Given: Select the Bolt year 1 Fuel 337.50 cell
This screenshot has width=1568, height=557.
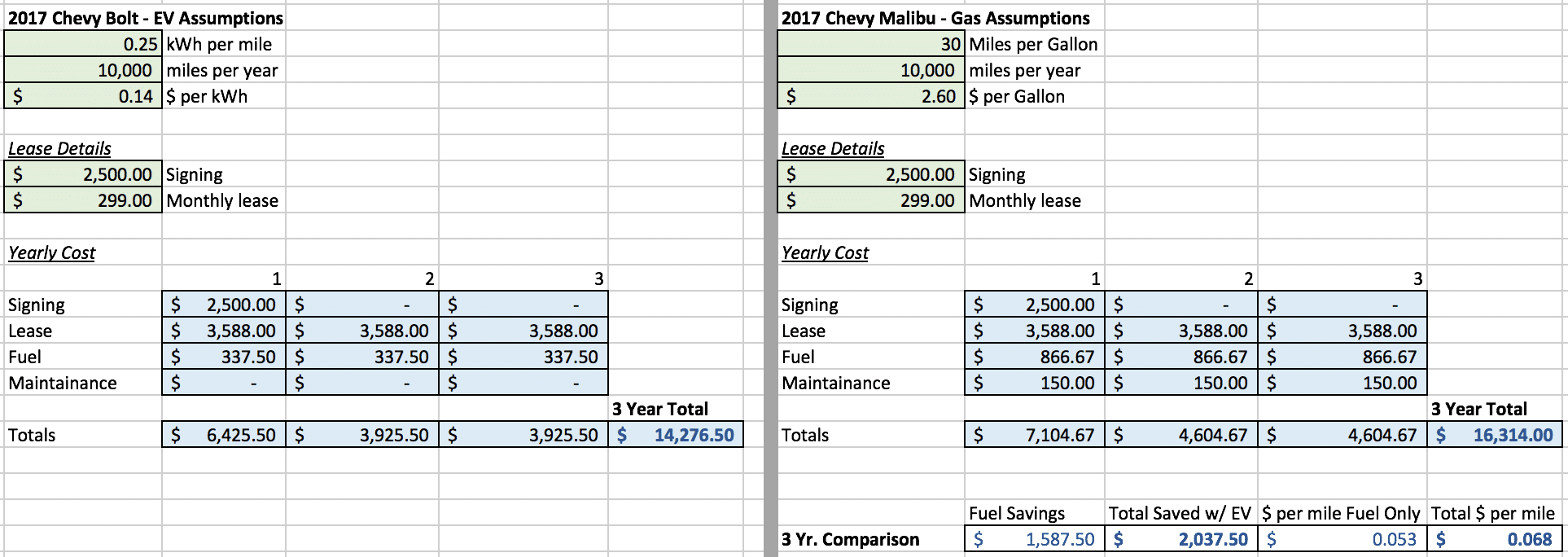Looking at the screenshot, I should [x=224, y=357].
